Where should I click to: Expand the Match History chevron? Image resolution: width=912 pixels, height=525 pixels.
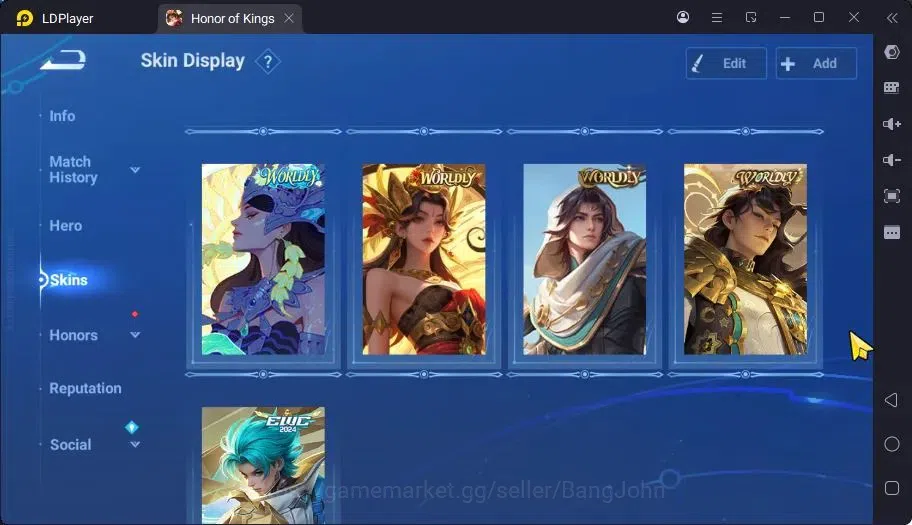point(135,170)
